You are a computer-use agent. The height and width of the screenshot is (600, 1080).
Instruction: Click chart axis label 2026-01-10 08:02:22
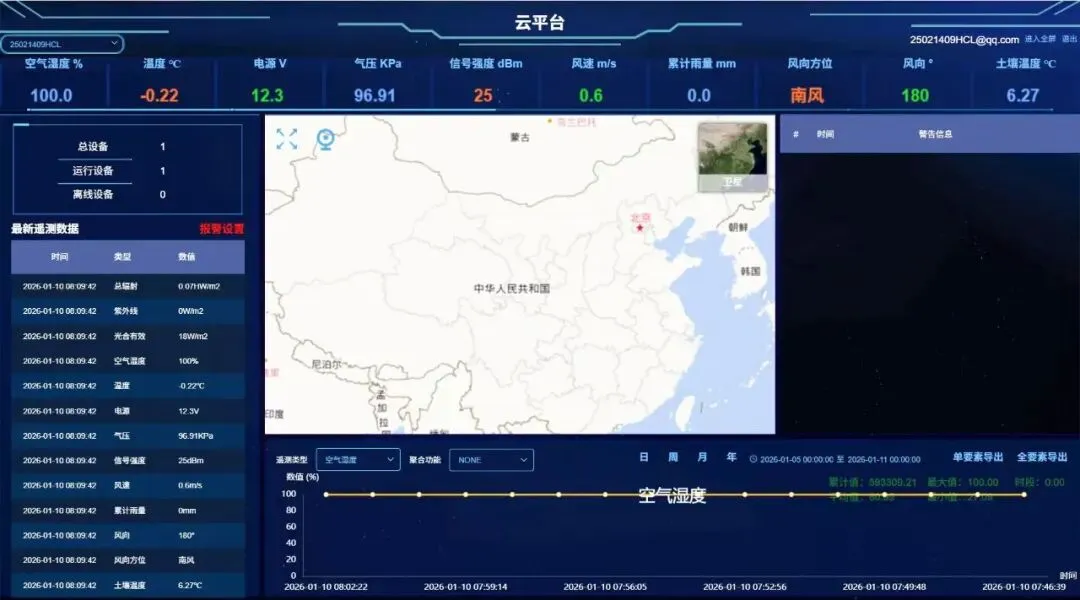pos(326,587)
